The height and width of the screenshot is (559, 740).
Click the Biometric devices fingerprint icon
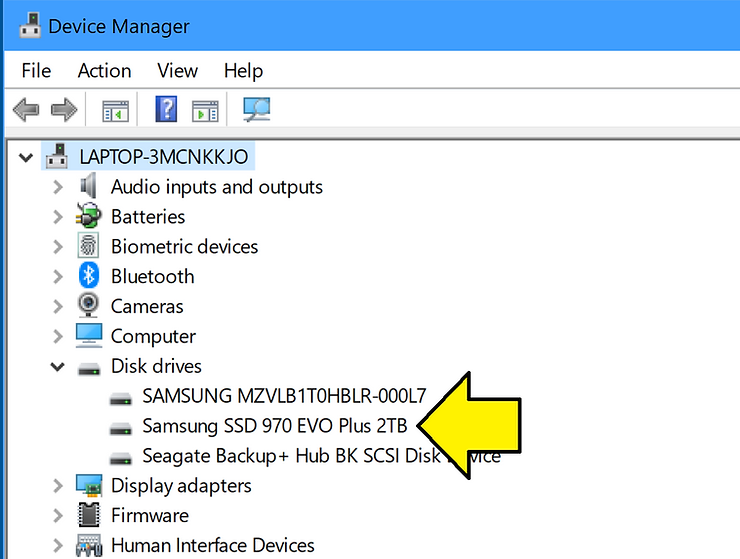tap(88, 246)
